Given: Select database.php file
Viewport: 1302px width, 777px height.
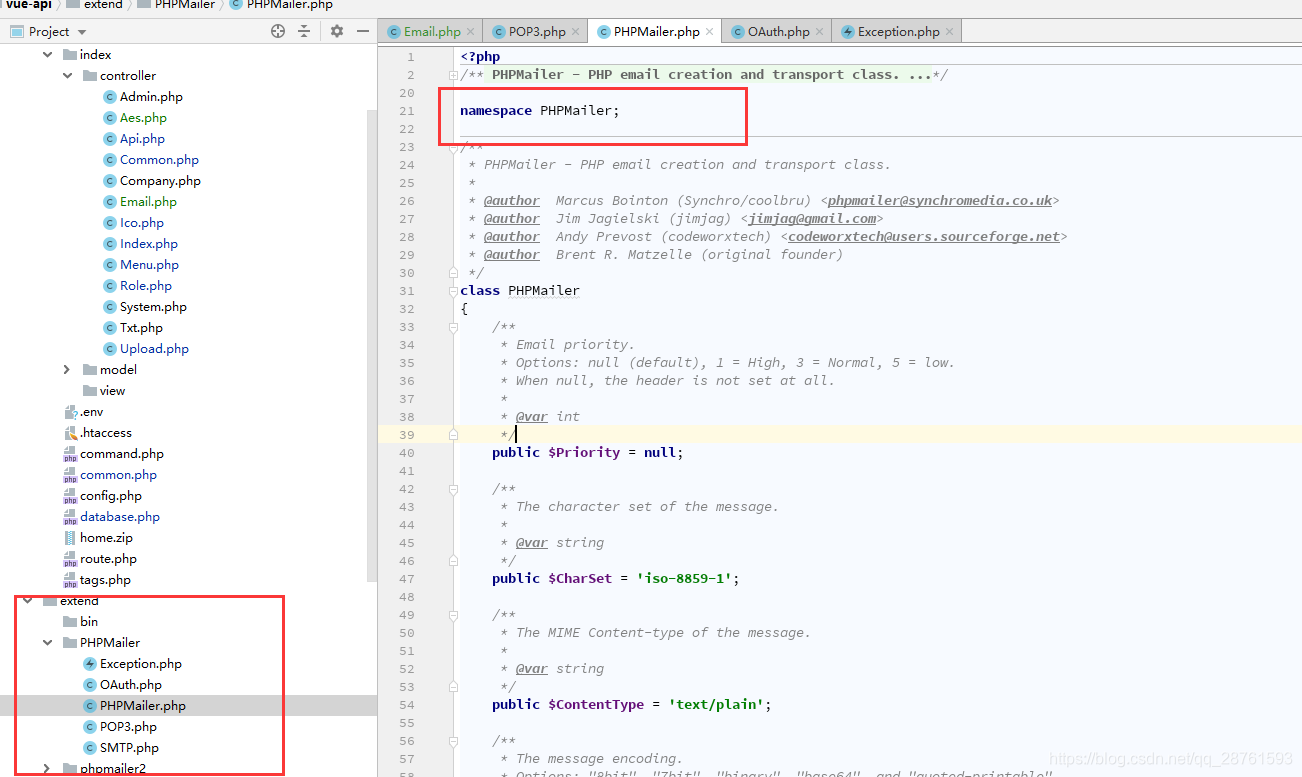Looking at the screenshot, I should click(111, 517).
